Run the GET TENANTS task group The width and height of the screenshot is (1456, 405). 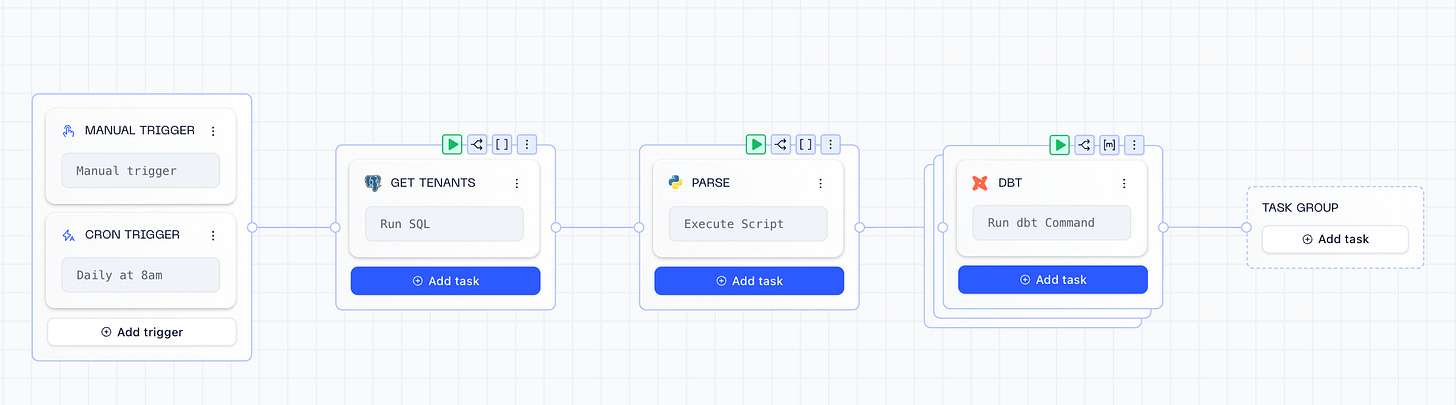coord(452,144)
